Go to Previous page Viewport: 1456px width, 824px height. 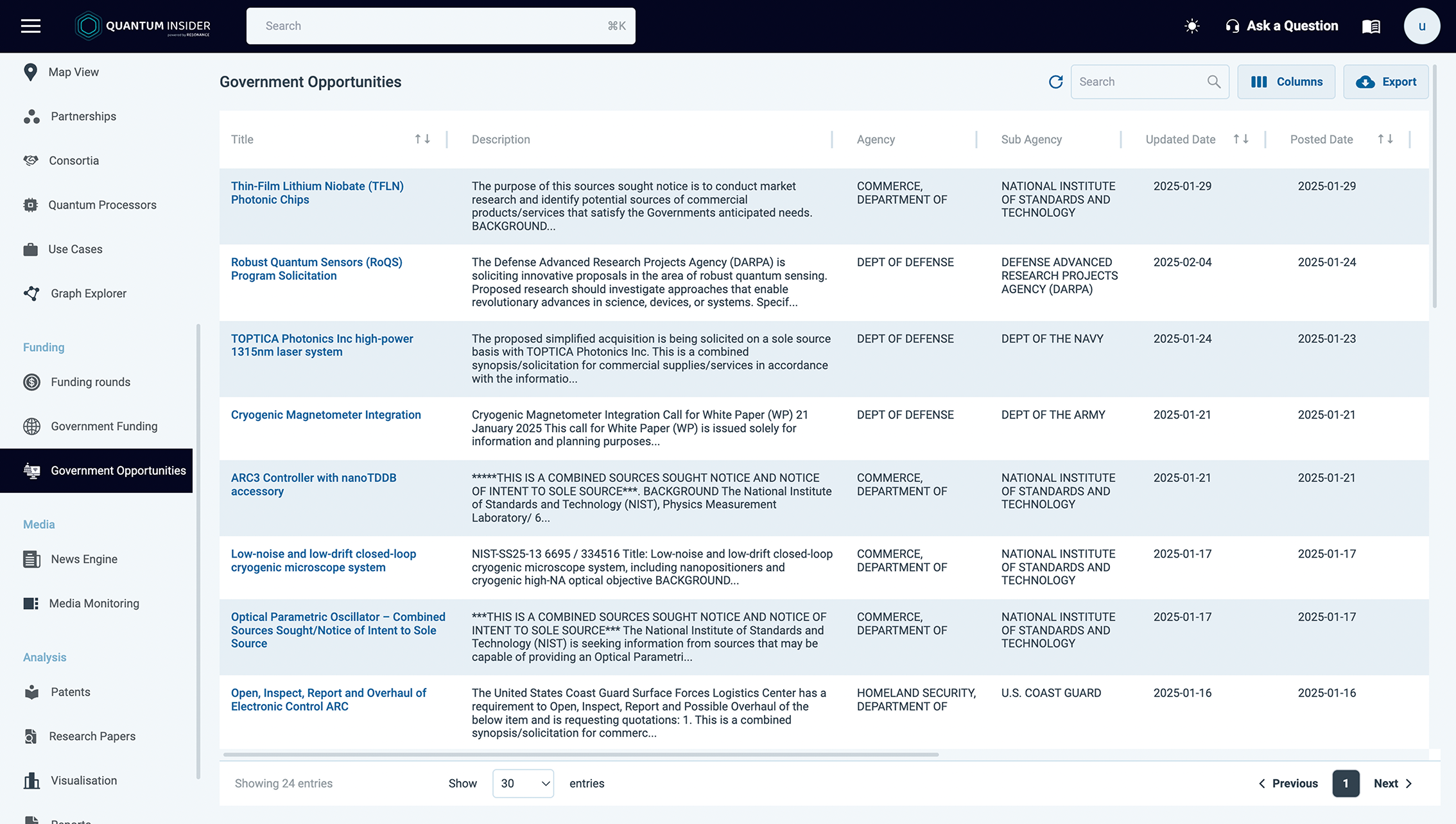[1288, 783]
